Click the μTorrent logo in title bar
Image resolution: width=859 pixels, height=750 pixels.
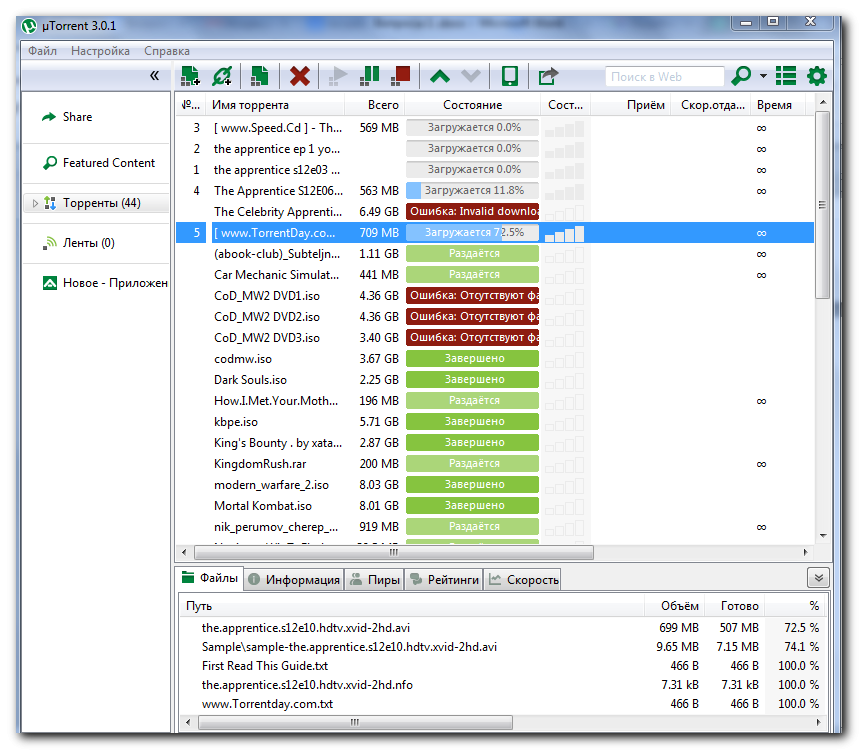click(x=29, y=26)
